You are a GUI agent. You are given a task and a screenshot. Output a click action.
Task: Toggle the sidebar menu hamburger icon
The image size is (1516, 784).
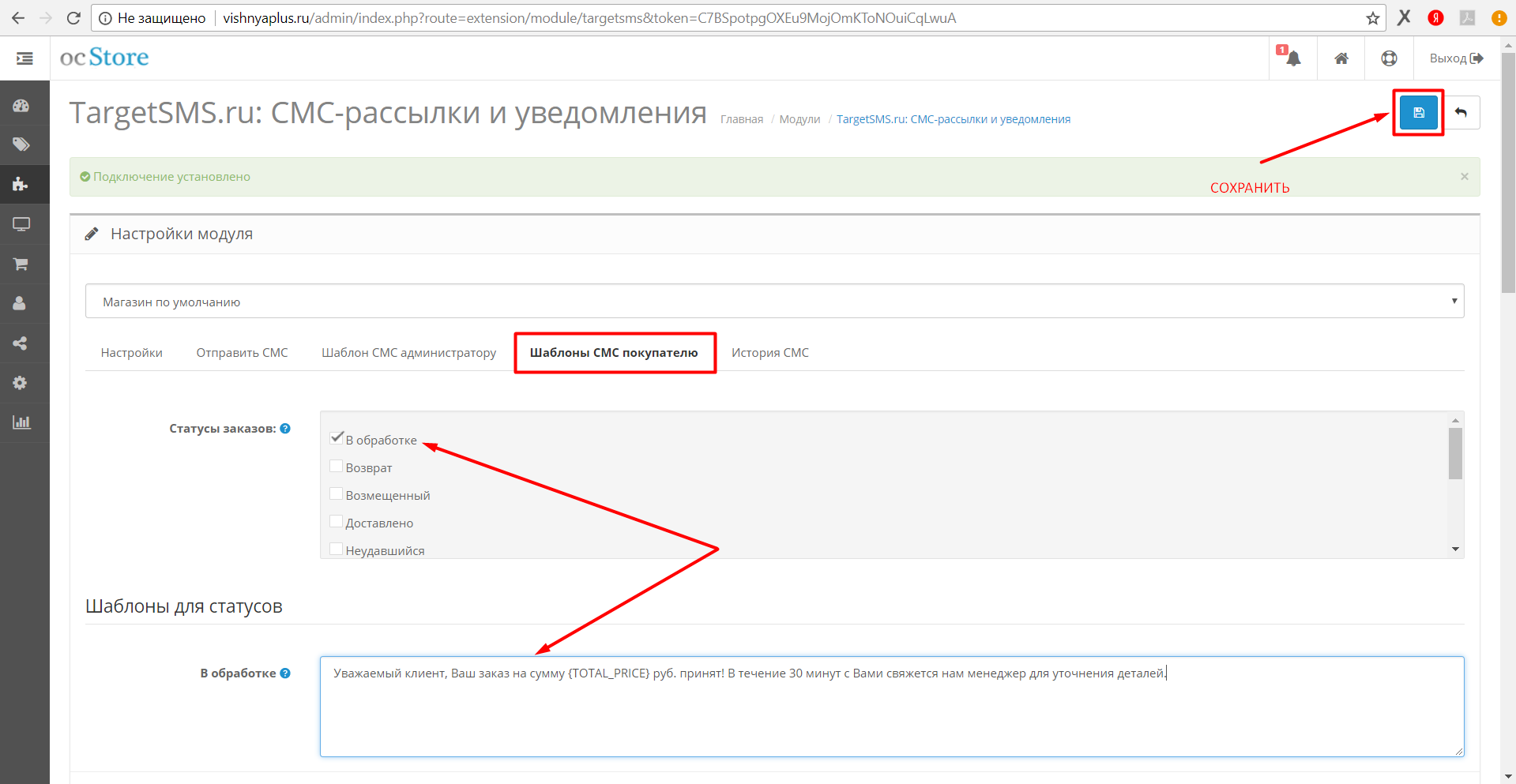pyautogui.click(x=24, y=58)
